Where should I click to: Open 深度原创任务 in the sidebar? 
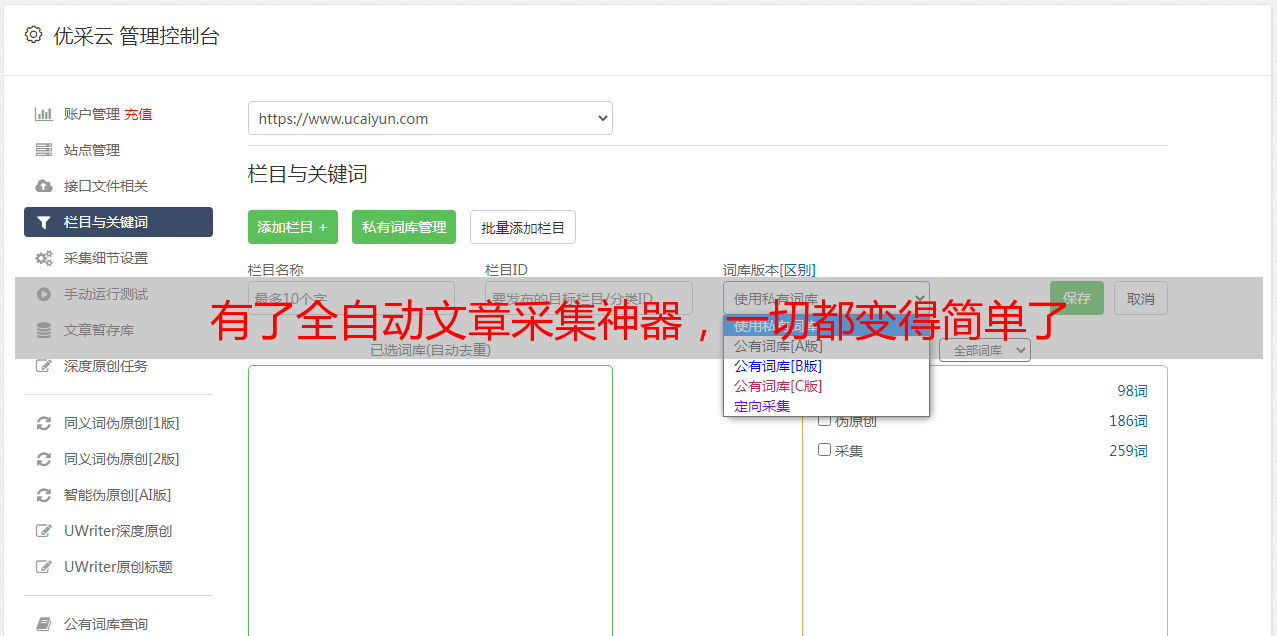(x=106, y=366)
